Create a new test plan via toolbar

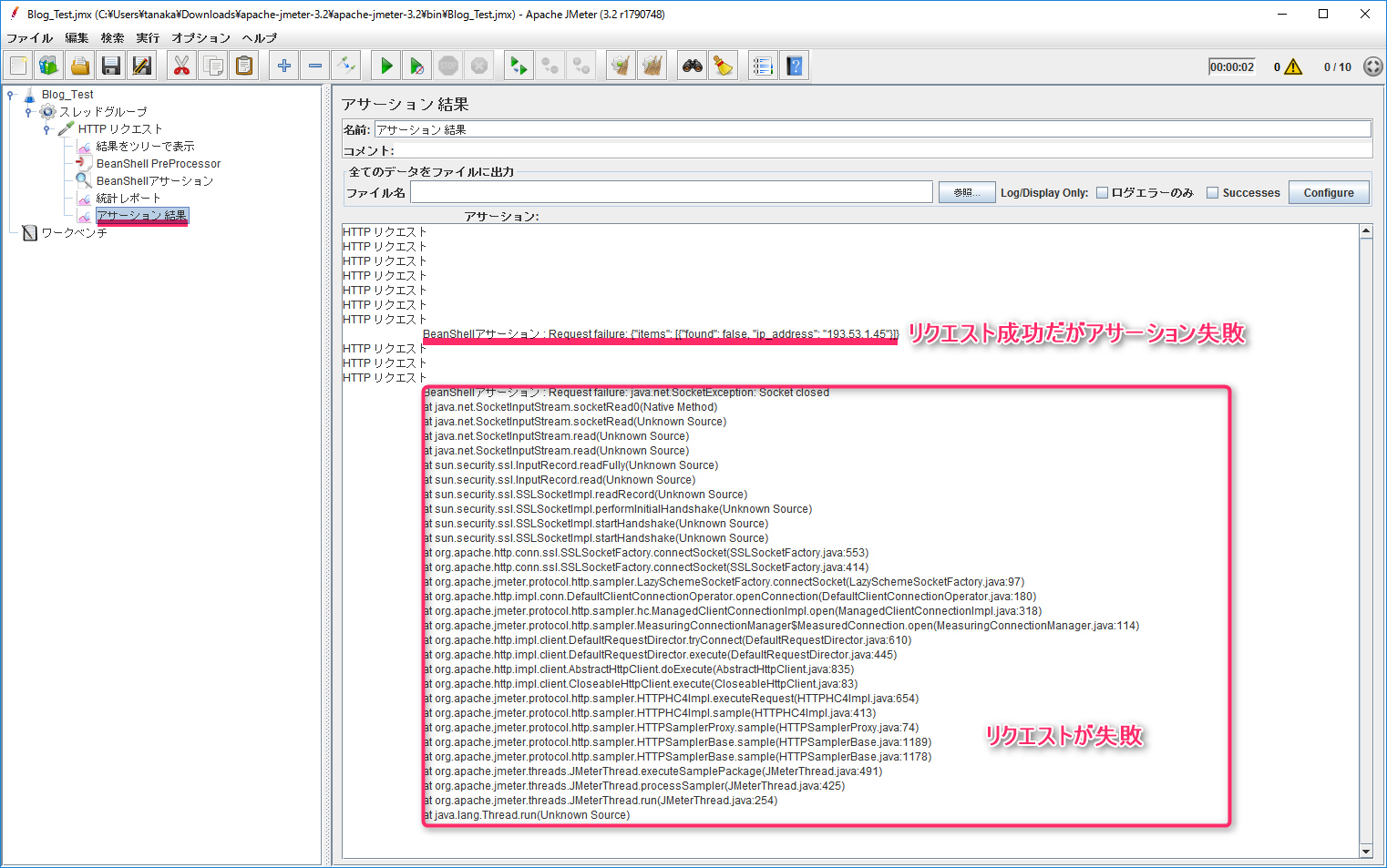coord(18,66)
